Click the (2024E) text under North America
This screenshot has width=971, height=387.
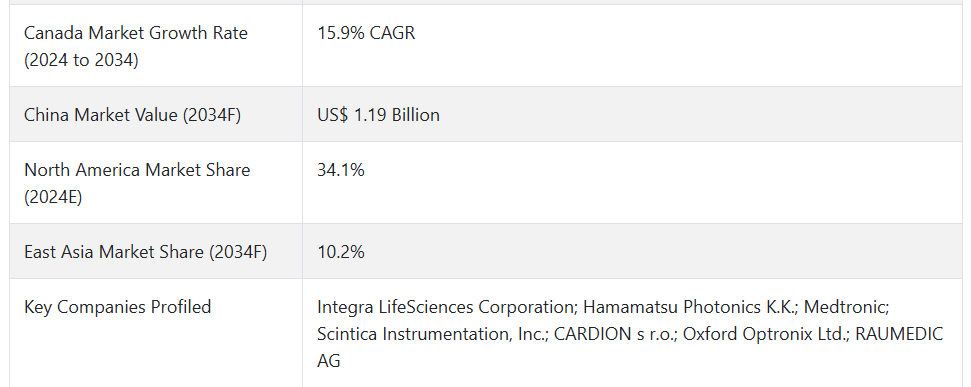coord(53,197)
